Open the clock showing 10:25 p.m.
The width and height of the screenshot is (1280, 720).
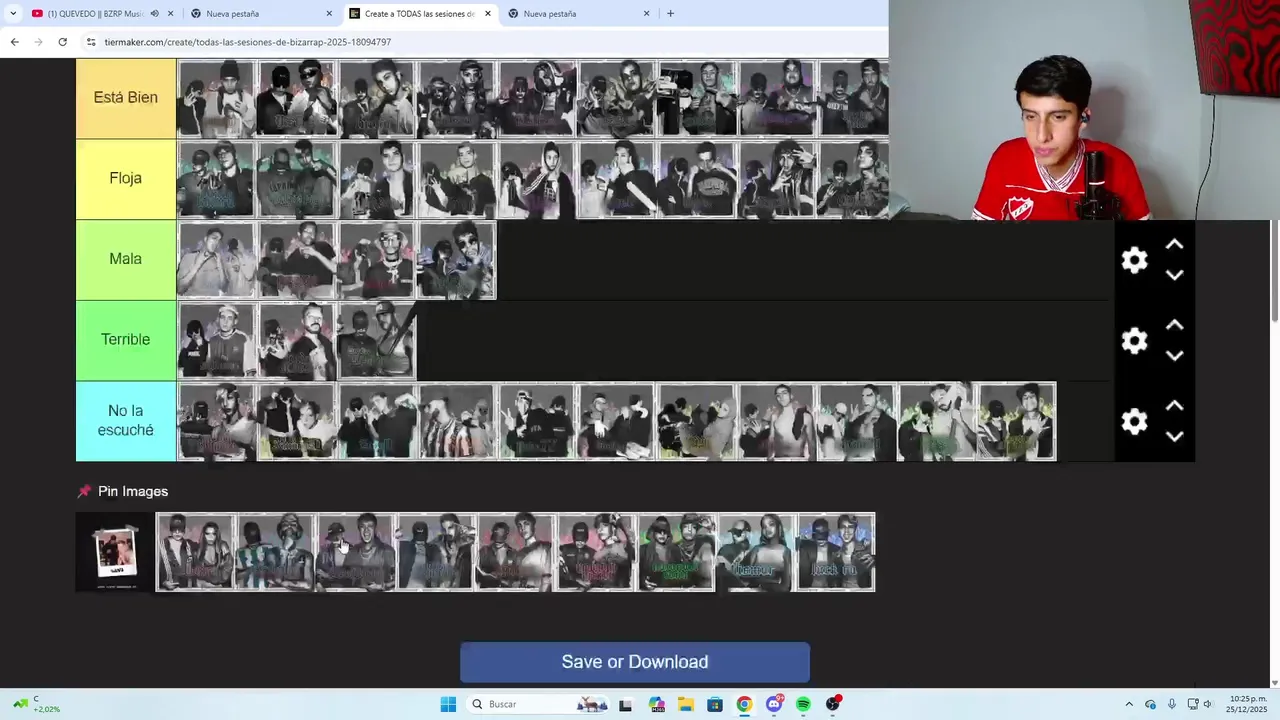[x=1247, y=704]
